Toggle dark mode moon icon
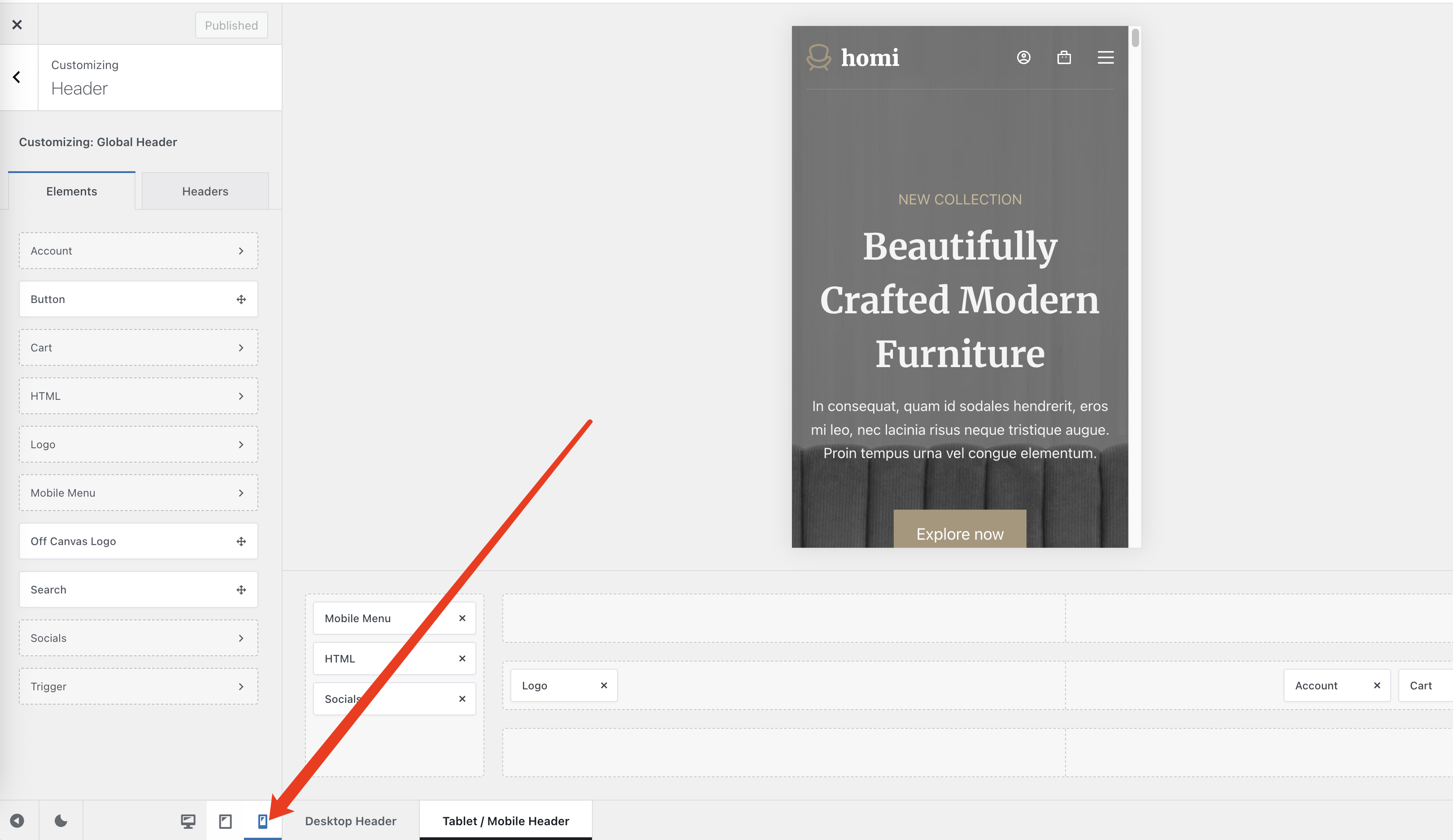The image size is (1453, 840). point(61,820)
